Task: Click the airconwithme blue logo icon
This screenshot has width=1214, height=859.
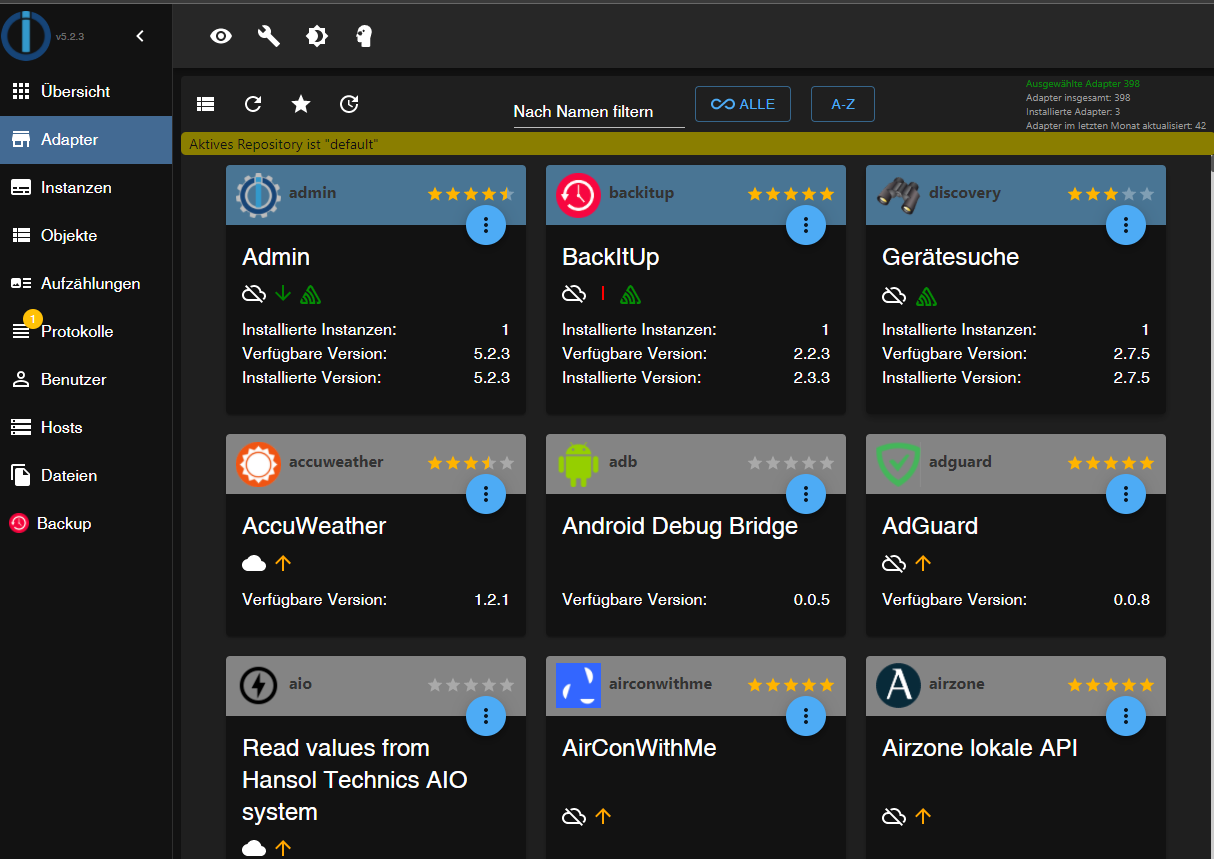Action: pyautogui.click(x=578, y=686)
